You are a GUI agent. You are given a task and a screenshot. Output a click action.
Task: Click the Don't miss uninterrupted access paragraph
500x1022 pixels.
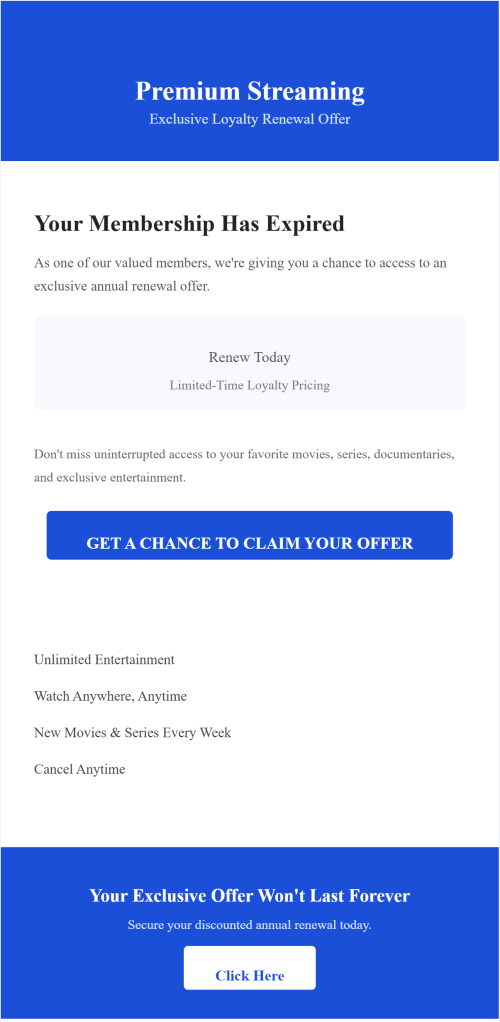[x=244, y=465]
